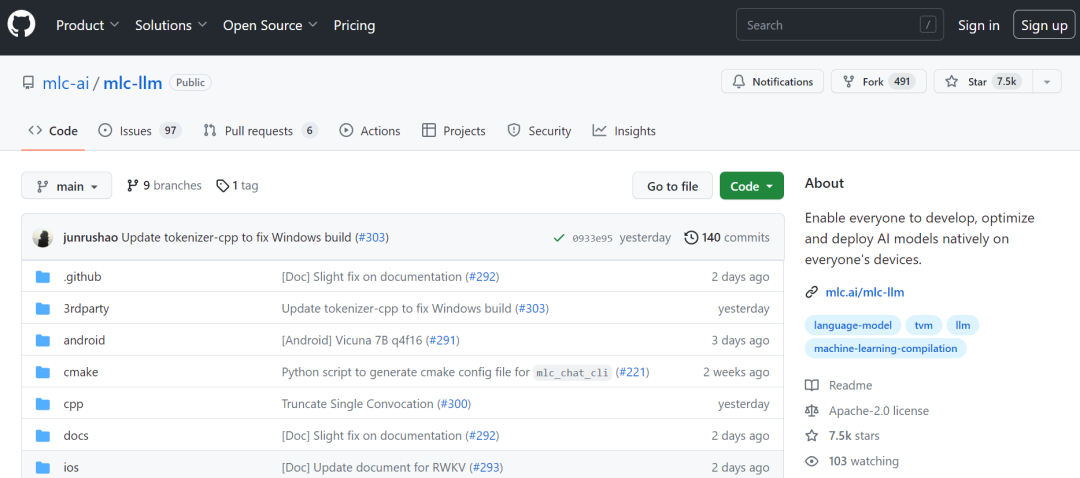Open the .github folder icon
The image size is (1080, 478).
pos(43,277)
